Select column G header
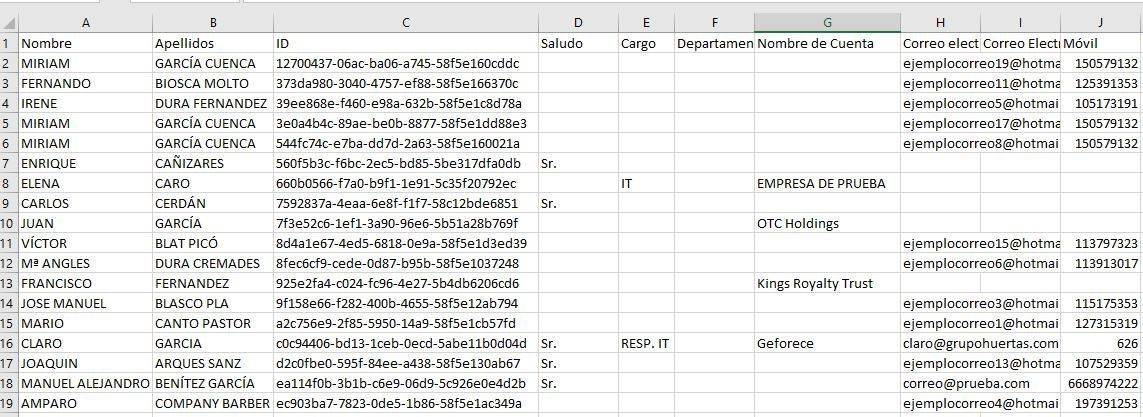 coord(827,23)
